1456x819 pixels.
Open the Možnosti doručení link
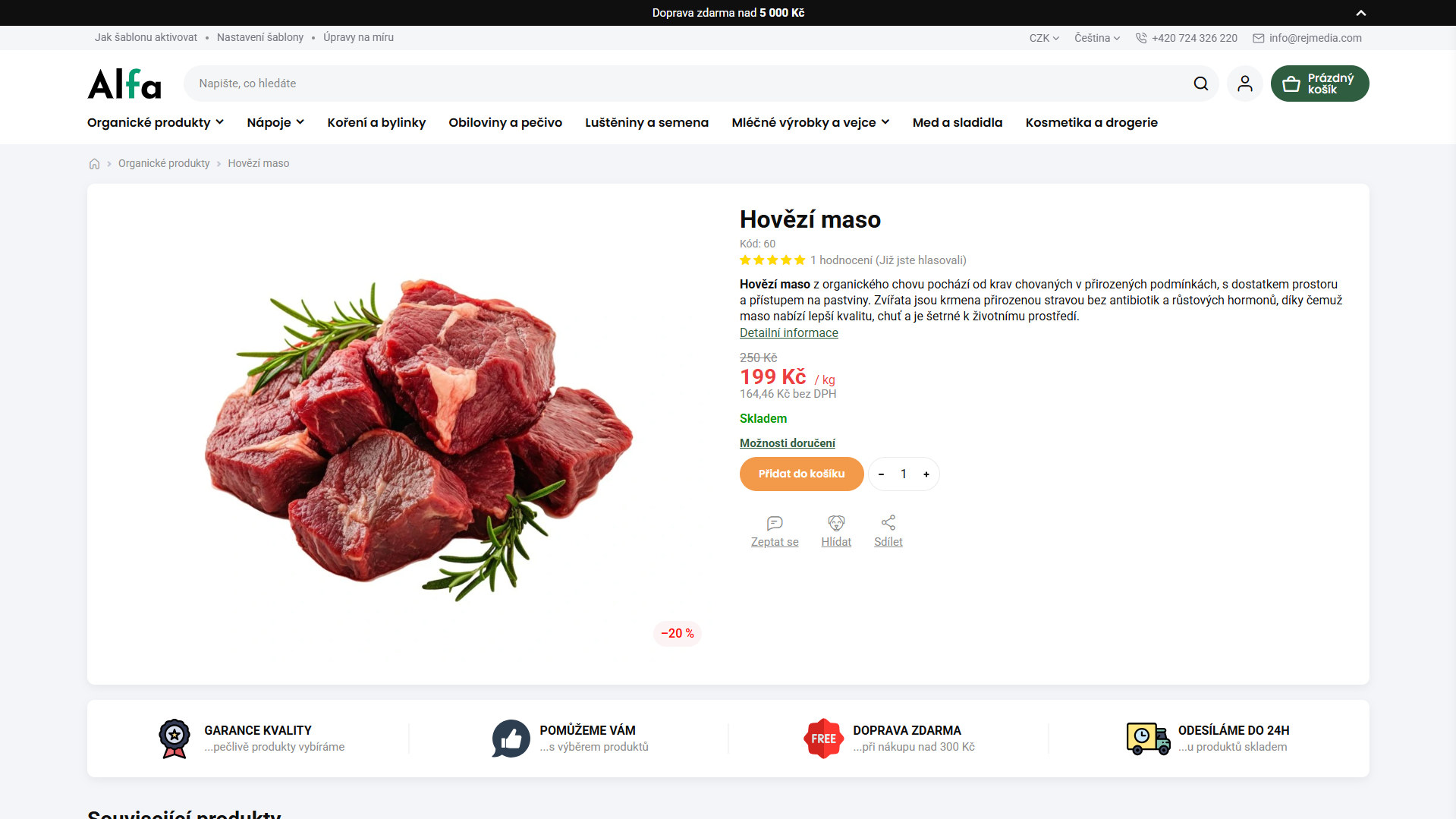click(x=788, y=443)
